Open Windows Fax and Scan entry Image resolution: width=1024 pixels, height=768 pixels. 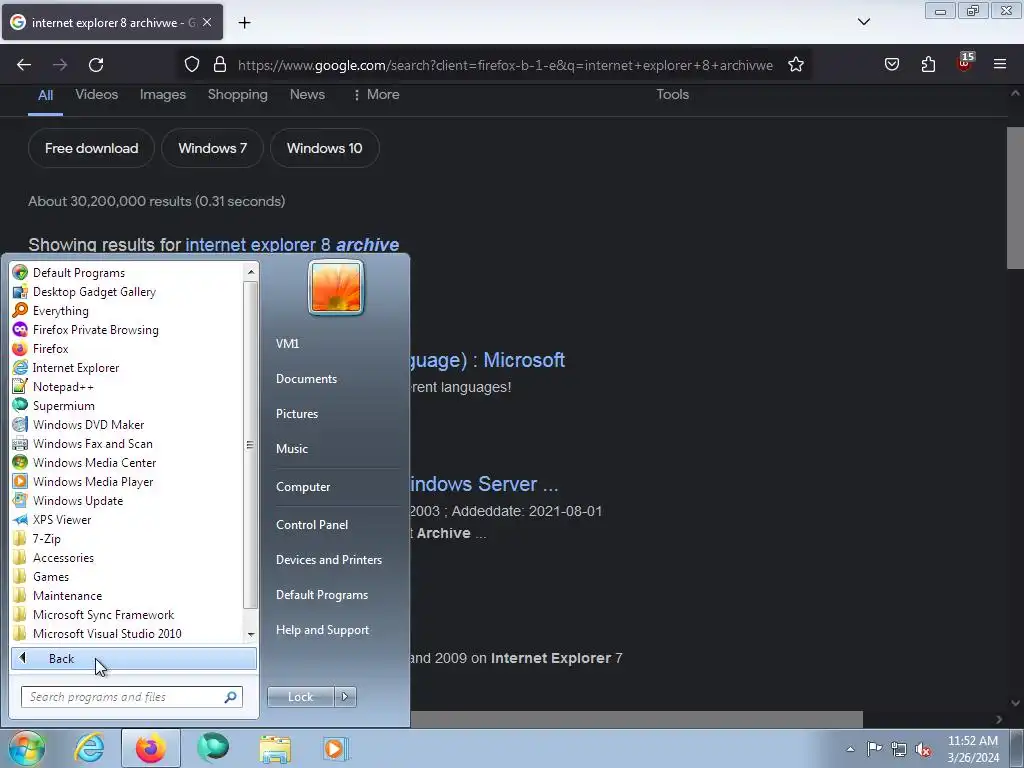tap(92, 443)
